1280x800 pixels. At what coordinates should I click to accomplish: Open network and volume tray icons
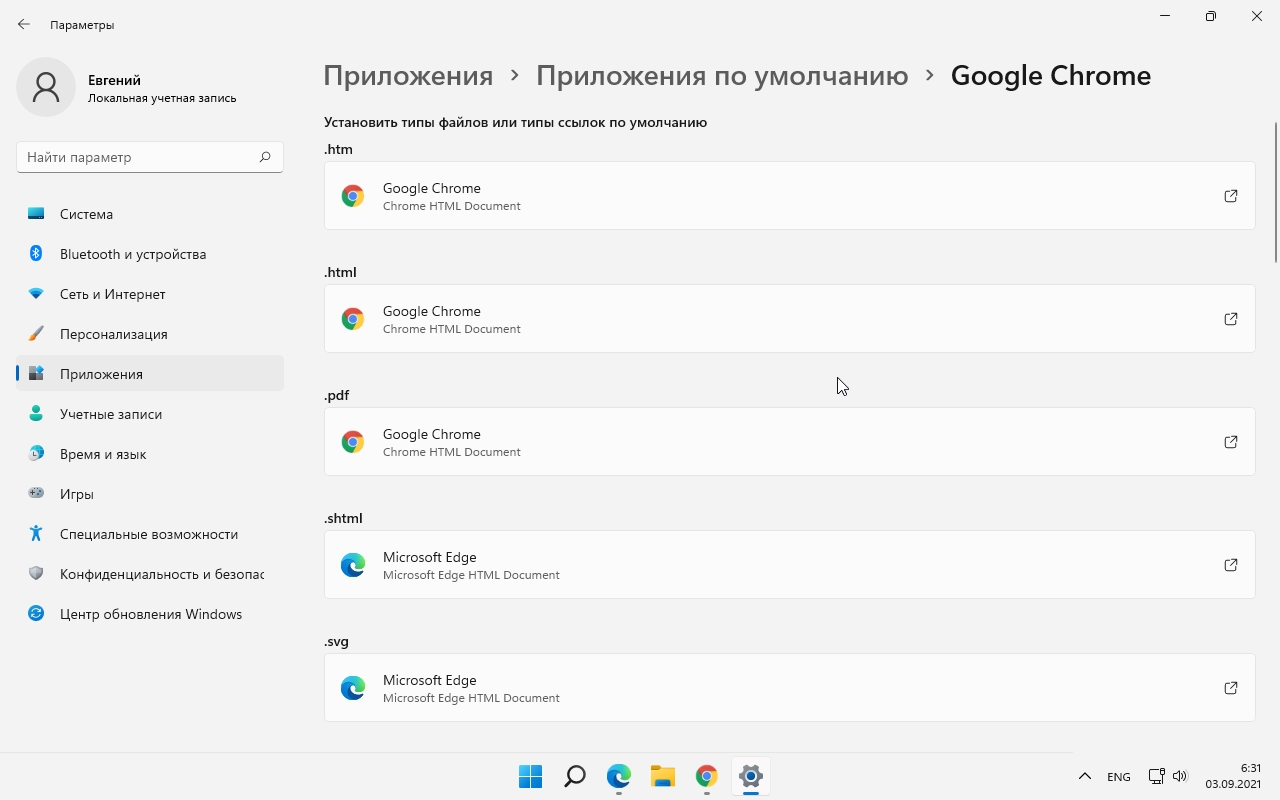click(1167, 777)
